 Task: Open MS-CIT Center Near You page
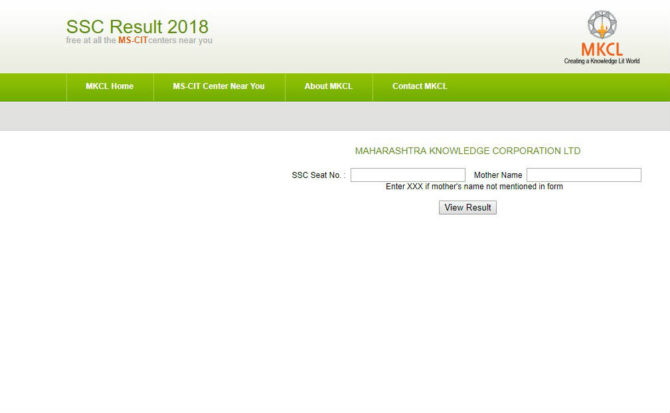219,86
